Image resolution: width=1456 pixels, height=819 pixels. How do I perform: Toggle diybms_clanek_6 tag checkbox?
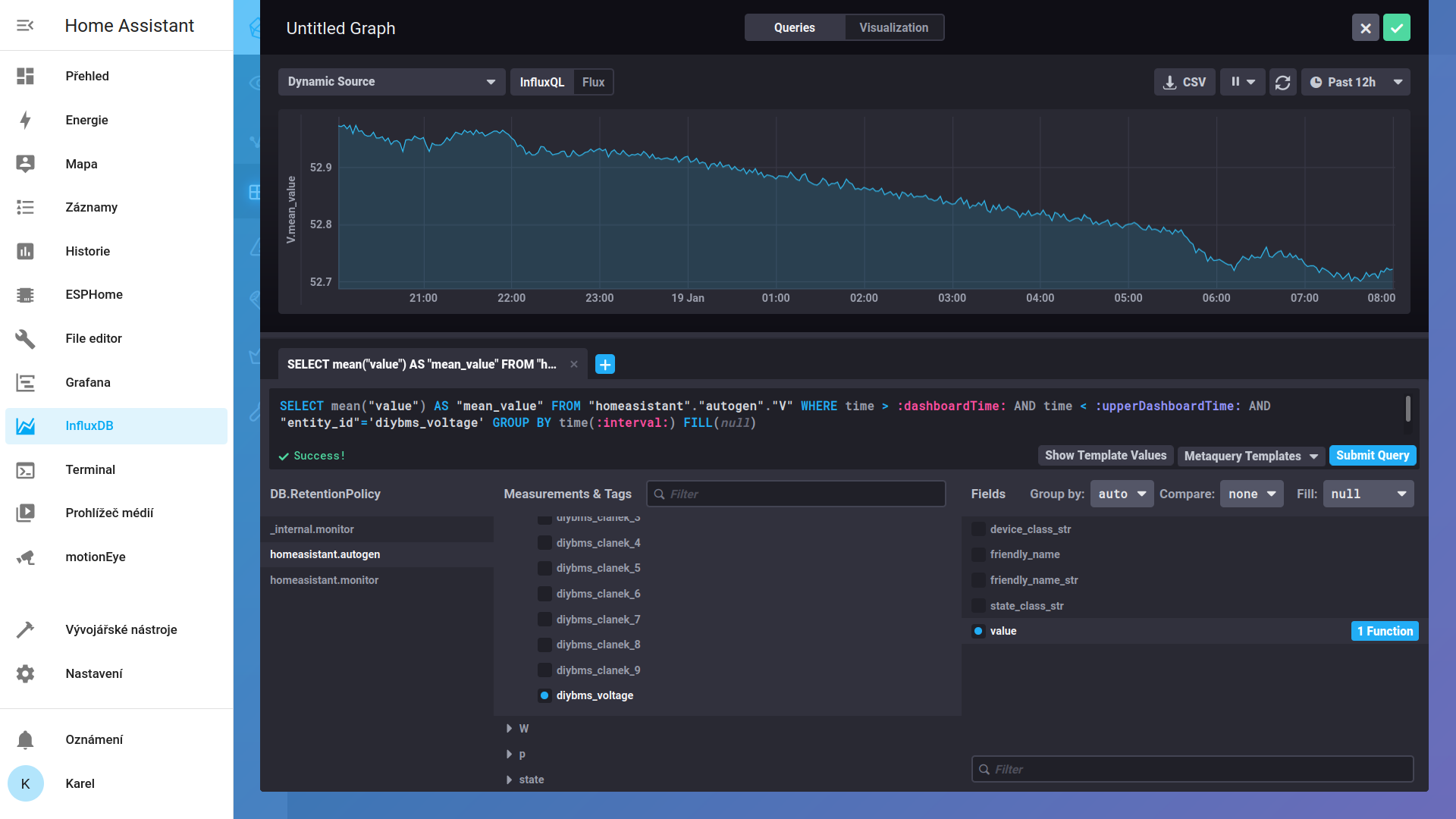click(544, 594)
